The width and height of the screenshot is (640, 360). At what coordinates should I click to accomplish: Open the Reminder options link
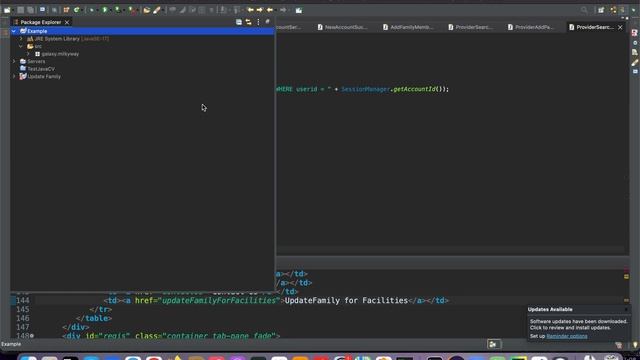[x=567, y=336]
